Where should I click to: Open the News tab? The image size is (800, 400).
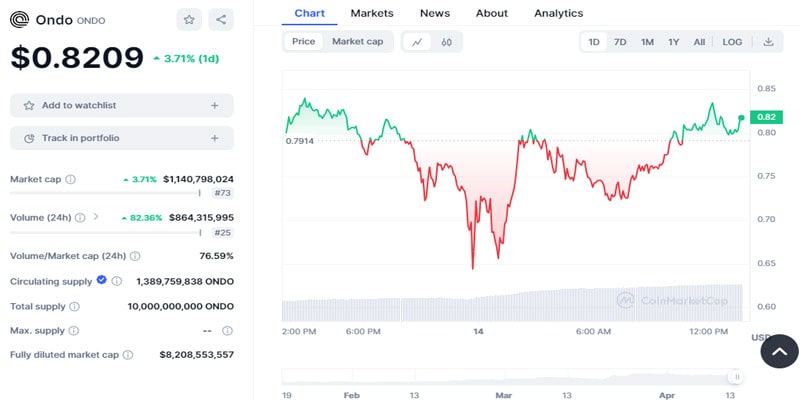point(435,13)
